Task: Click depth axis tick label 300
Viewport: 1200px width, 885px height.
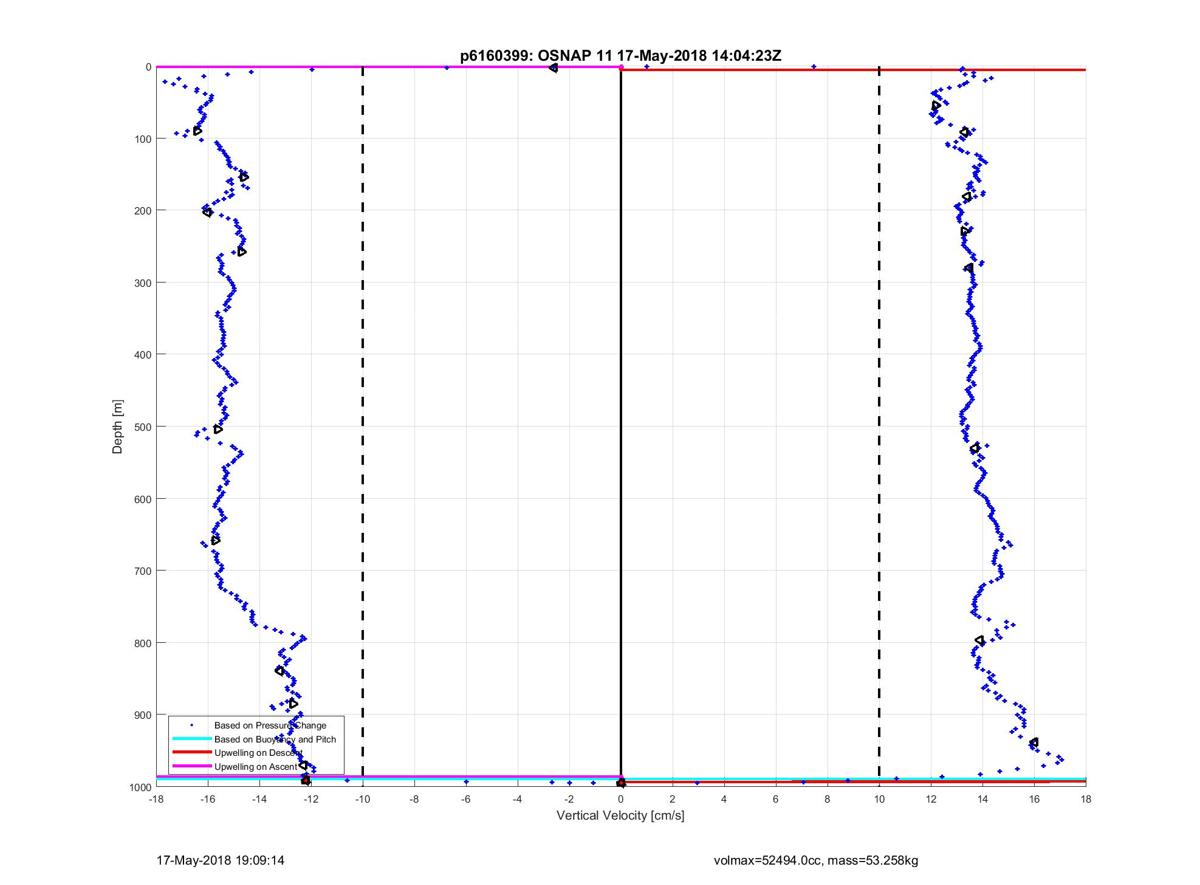Action: tap(142, 283)
